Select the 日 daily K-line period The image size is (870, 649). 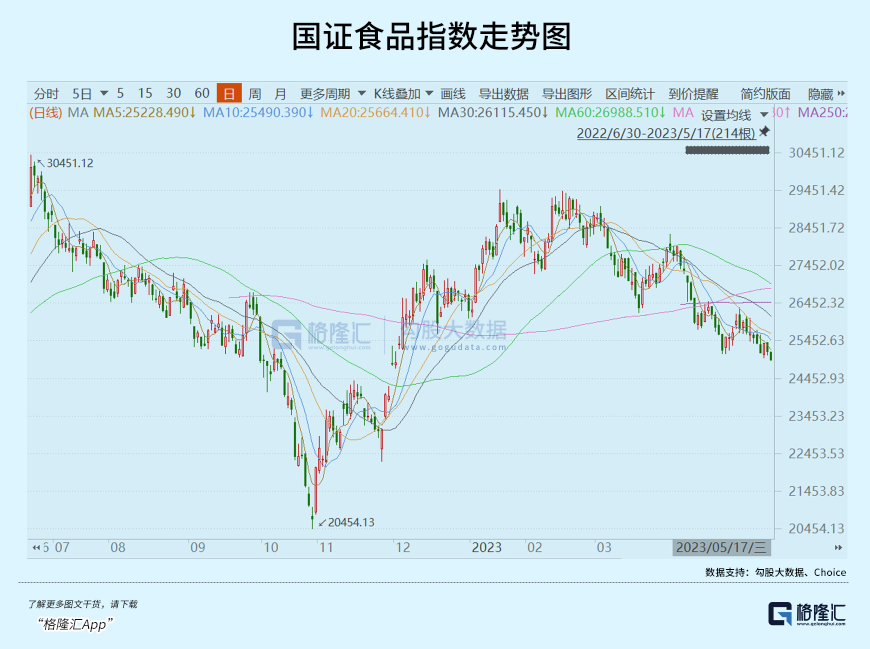coord(229,93)
